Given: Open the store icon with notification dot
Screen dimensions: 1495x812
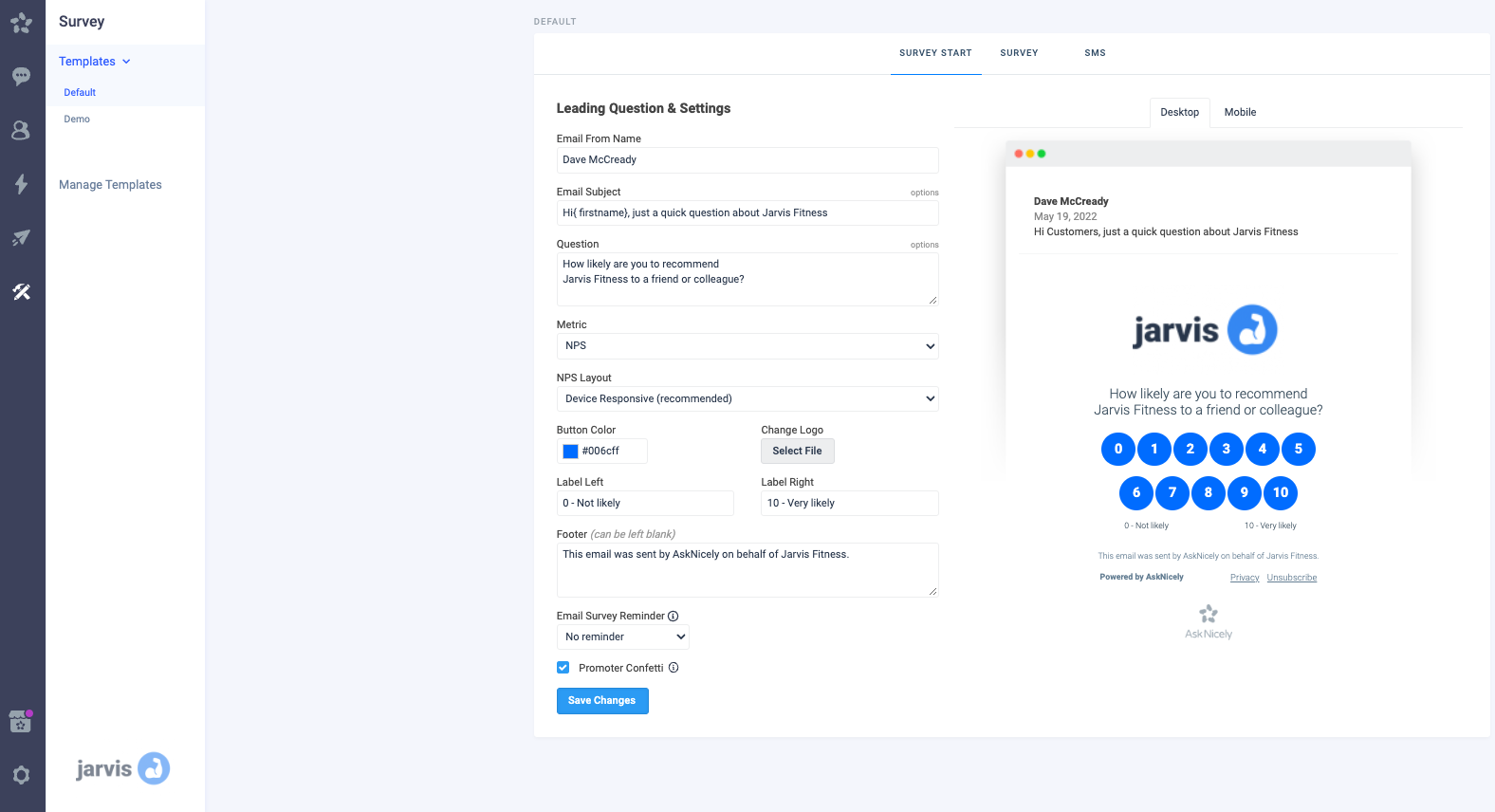Looking at the screenshot, I should point(21,722).
